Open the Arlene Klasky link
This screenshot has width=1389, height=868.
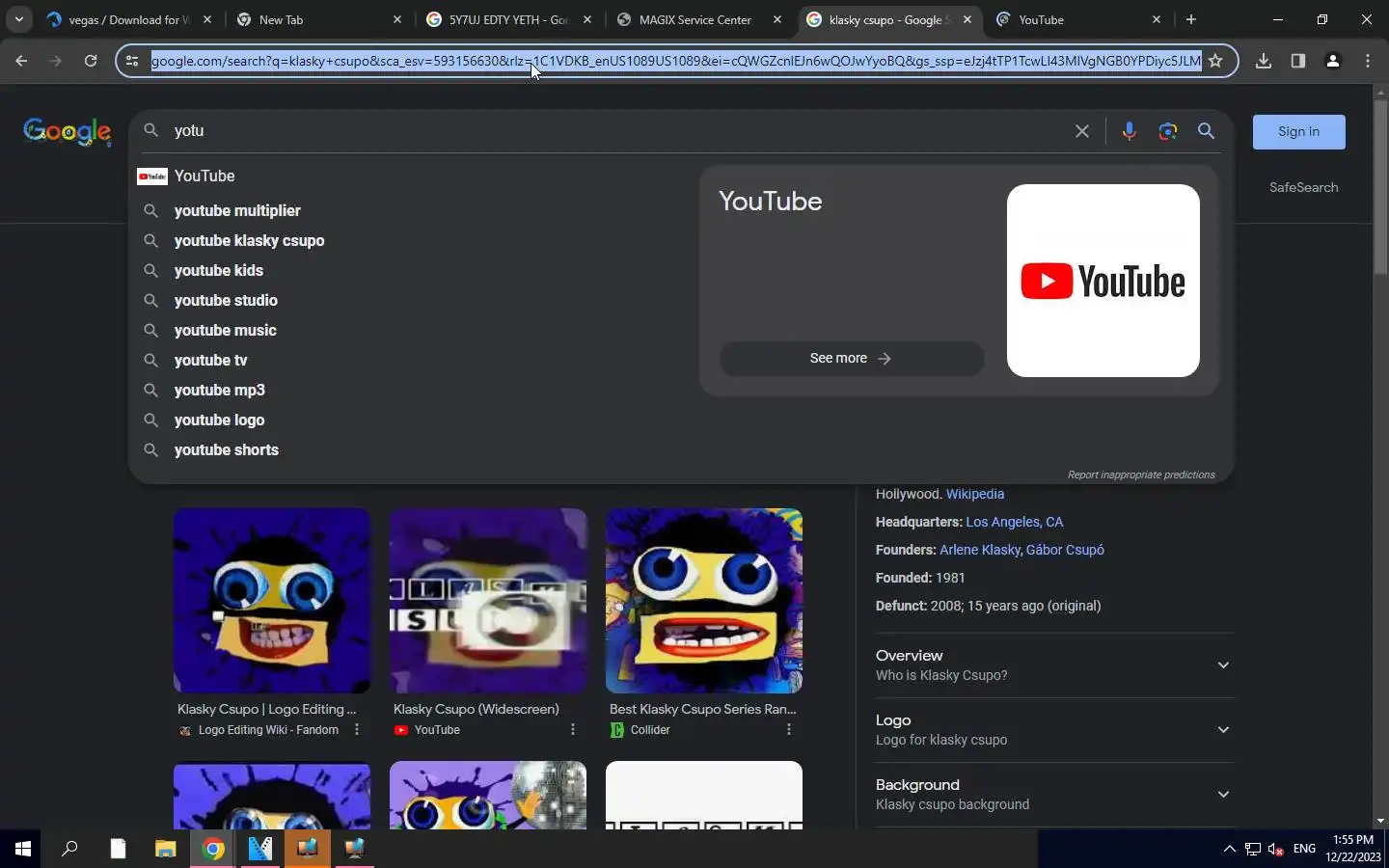pyautogui.click(x=980, y=550)
